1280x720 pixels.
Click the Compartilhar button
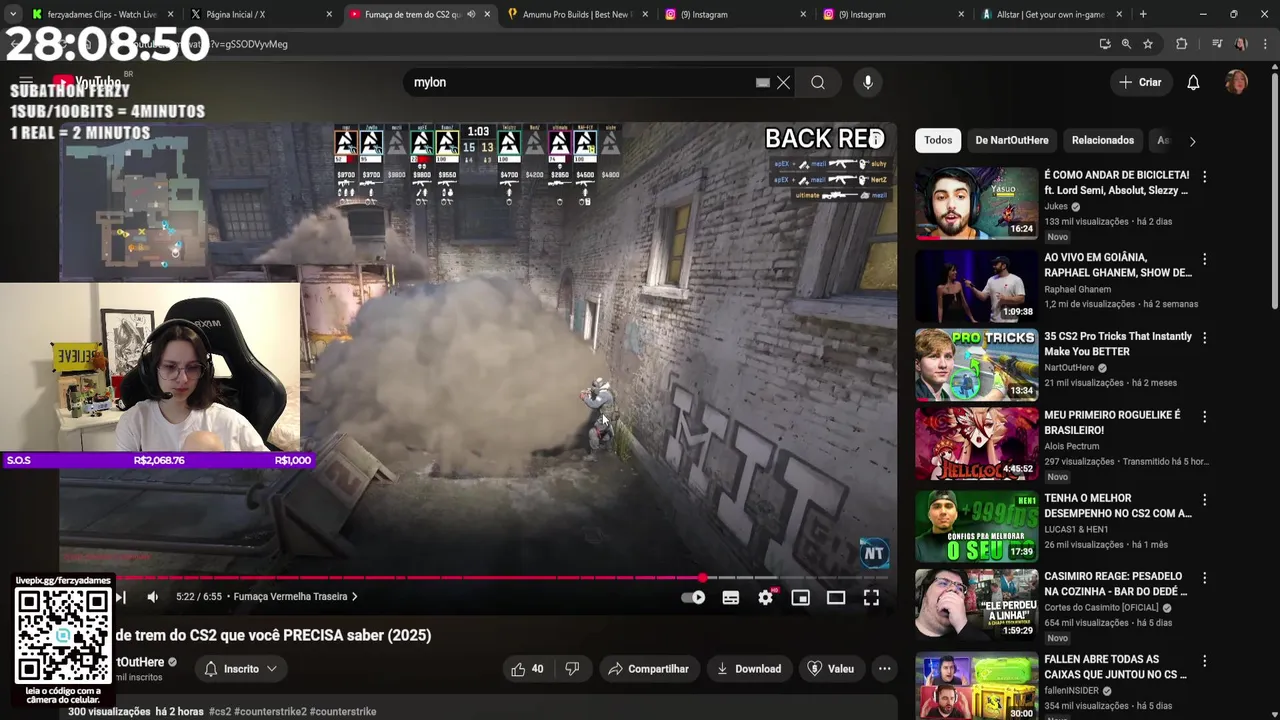click(648, 669)
